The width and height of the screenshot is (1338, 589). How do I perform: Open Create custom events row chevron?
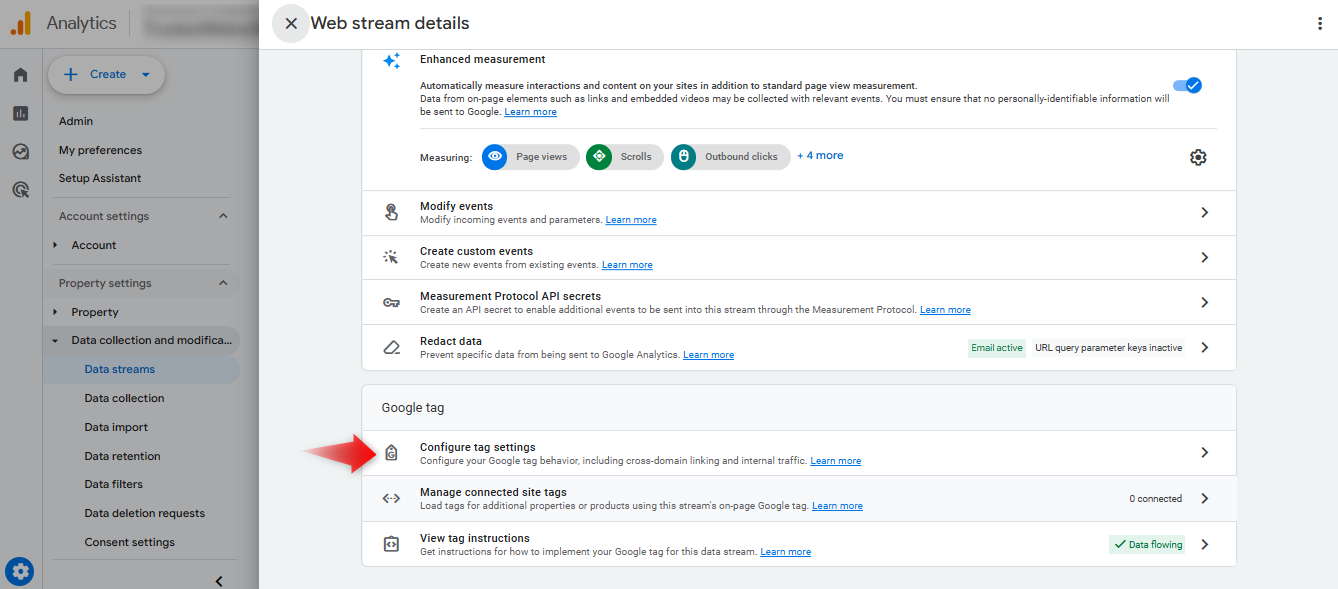(x=1205, y=258)
